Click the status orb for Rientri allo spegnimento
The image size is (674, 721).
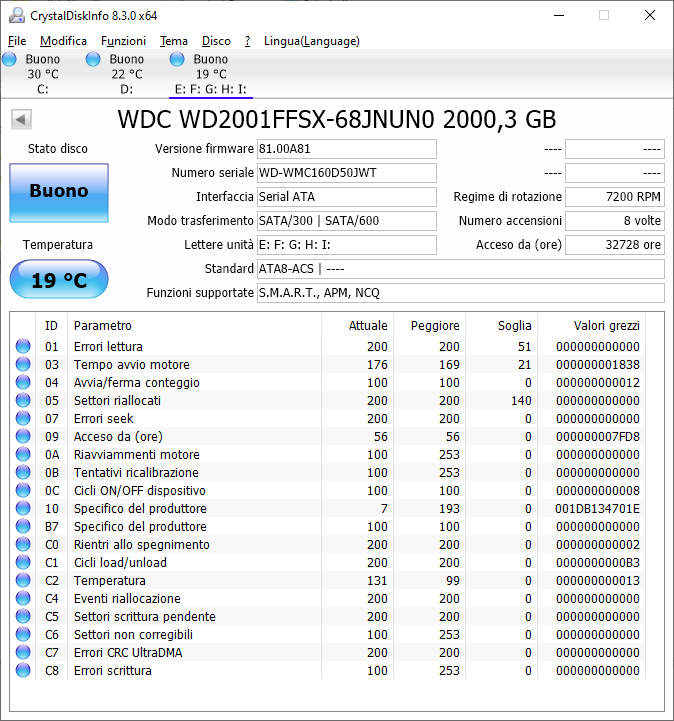[23, 544]
